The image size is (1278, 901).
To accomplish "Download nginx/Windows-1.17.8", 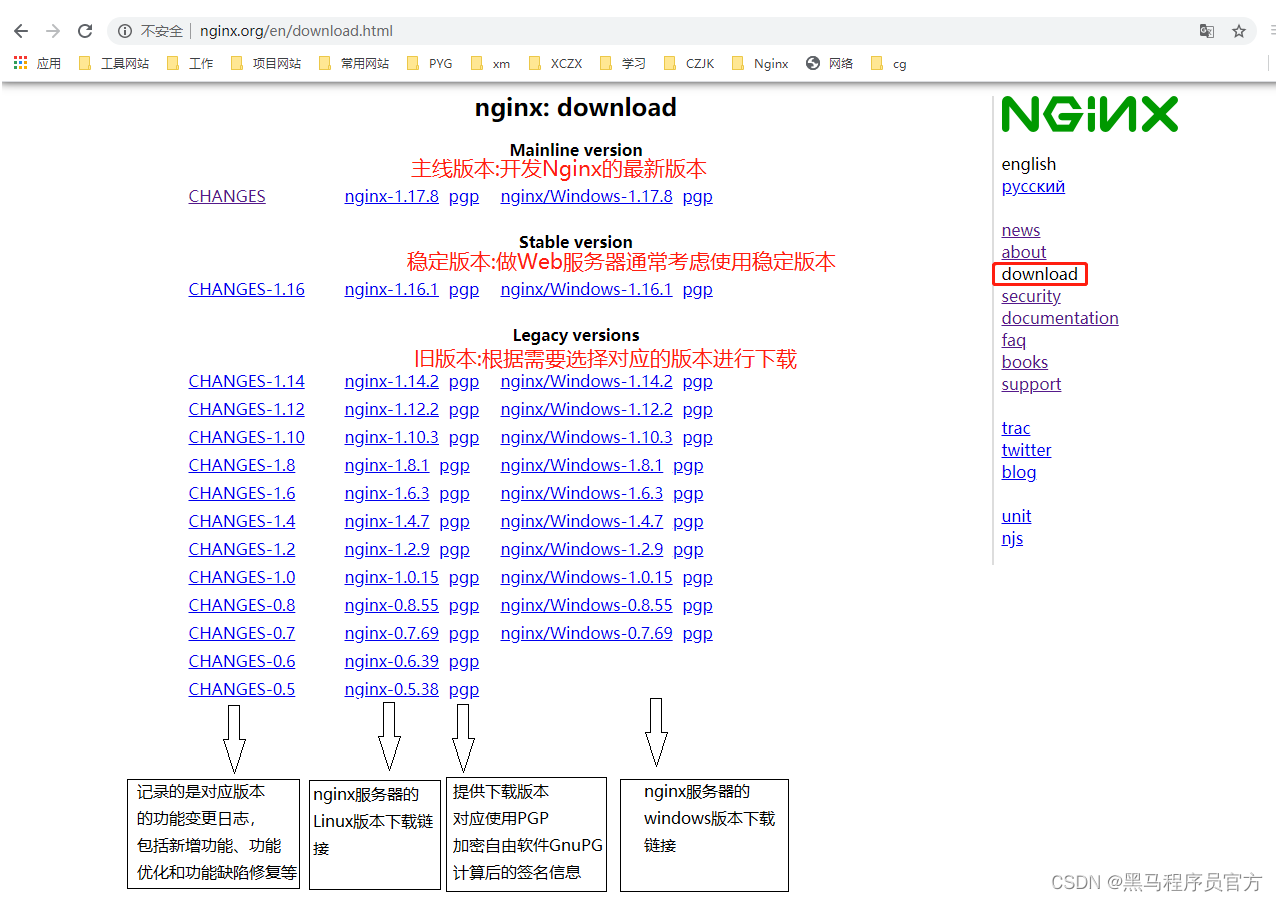I will pyautogui.click(x=587, y=196).
